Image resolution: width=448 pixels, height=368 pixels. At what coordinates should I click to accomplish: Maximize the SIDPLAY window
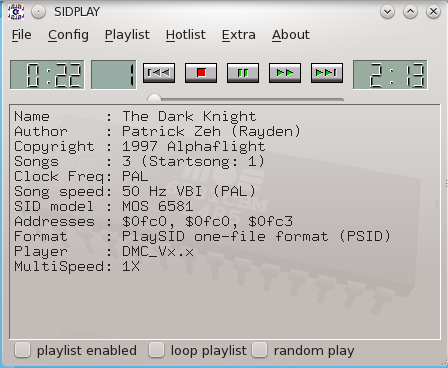point(410,12)
